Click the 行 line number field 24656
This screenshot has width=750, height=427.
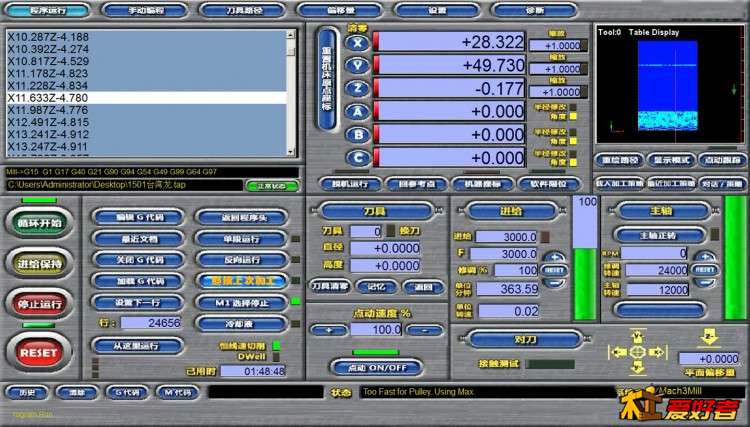point(151,323)
